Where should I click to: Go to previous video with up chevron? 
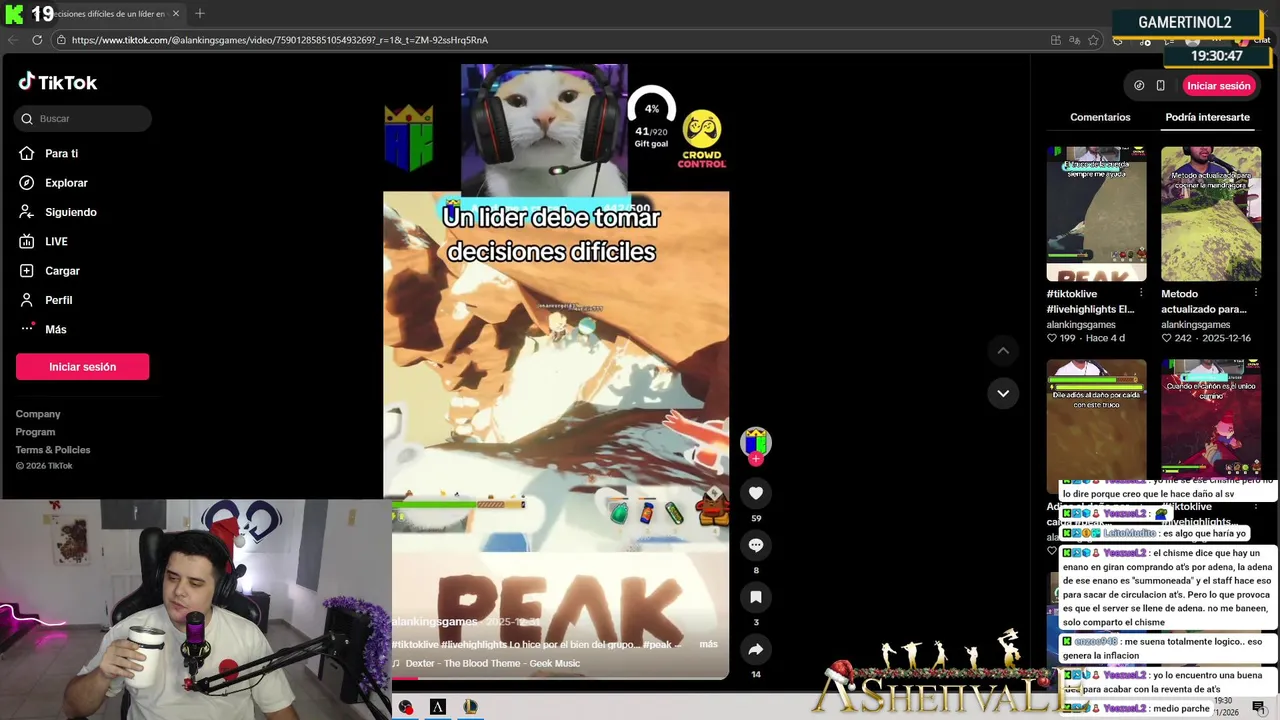point(1003,351)
